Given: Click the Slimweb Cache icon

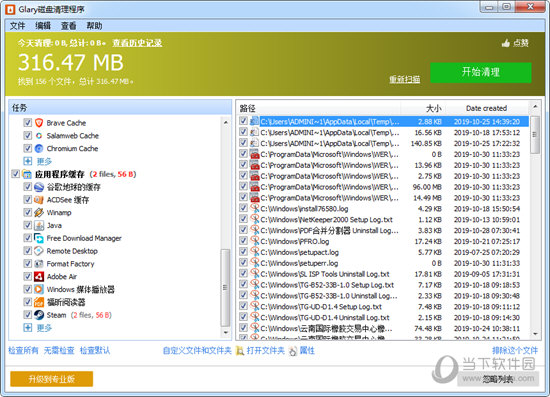Looking at the screenshot, I should [x=39, y=135].
